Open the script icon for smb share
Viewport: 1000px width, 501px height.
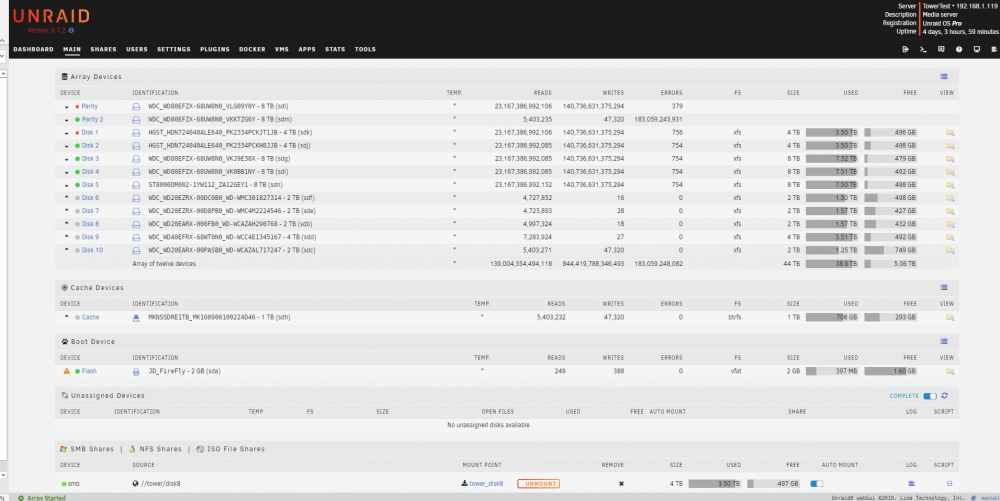pyautogui.click(x=949, y=484)
